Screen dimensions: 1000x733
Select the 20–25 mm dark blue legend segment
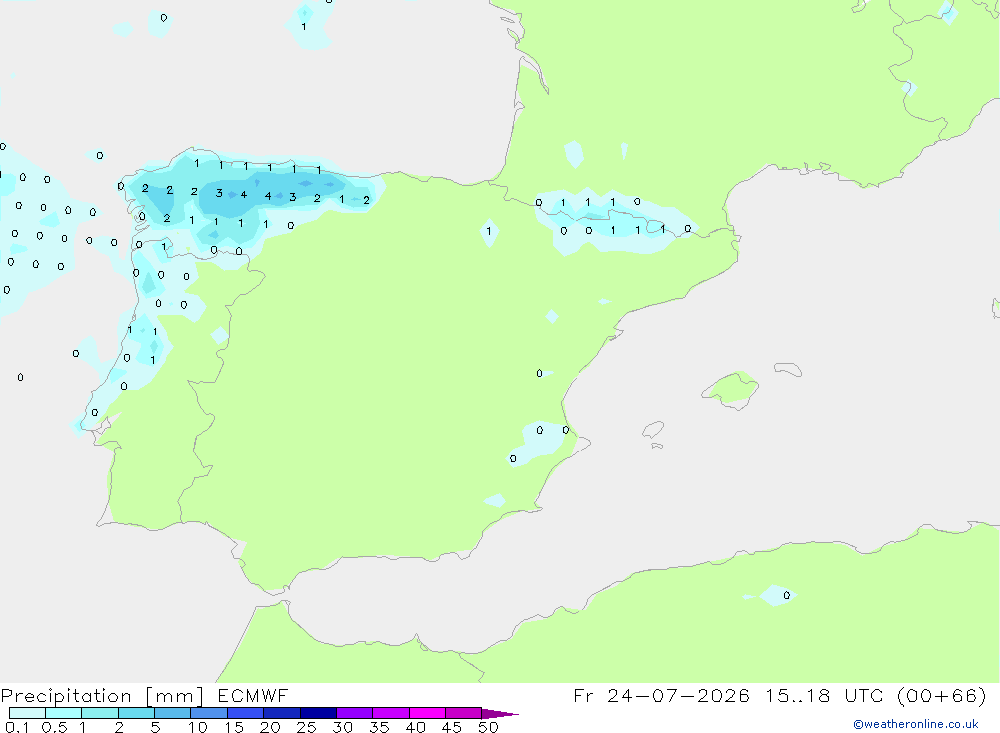282,713
